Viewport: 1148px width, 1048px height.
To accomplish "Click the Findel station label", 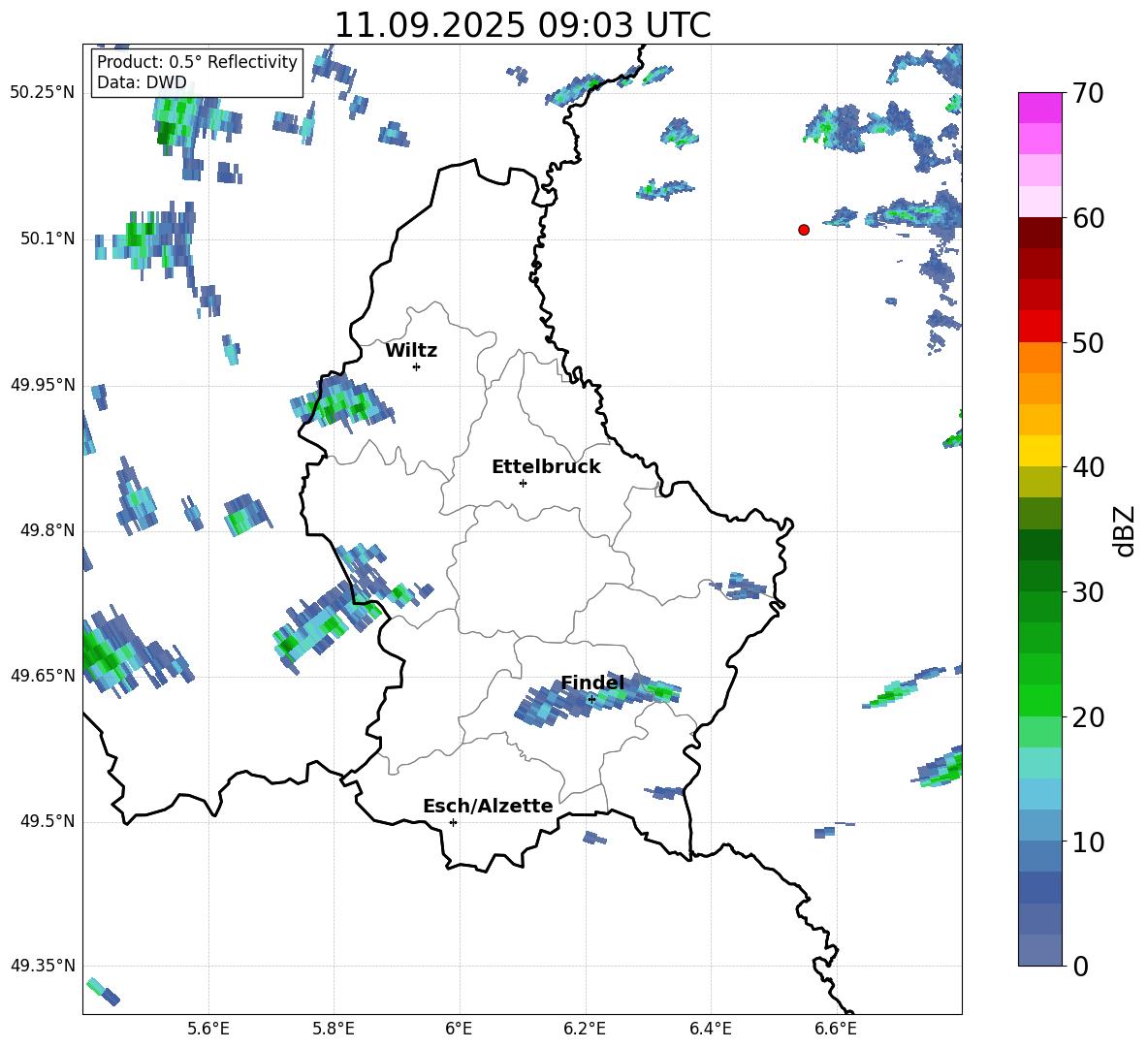I will [592, 683].
